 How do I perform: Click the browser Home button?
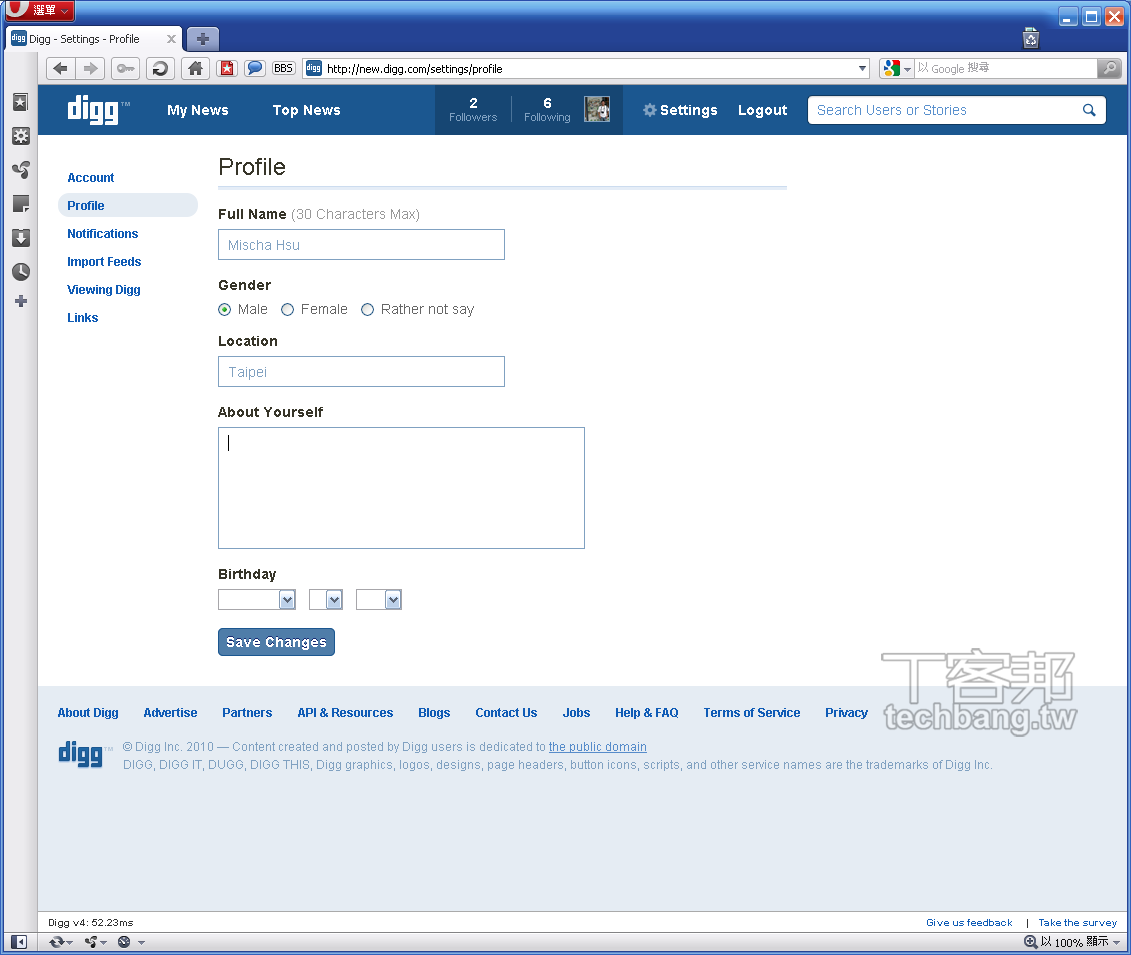195,68
